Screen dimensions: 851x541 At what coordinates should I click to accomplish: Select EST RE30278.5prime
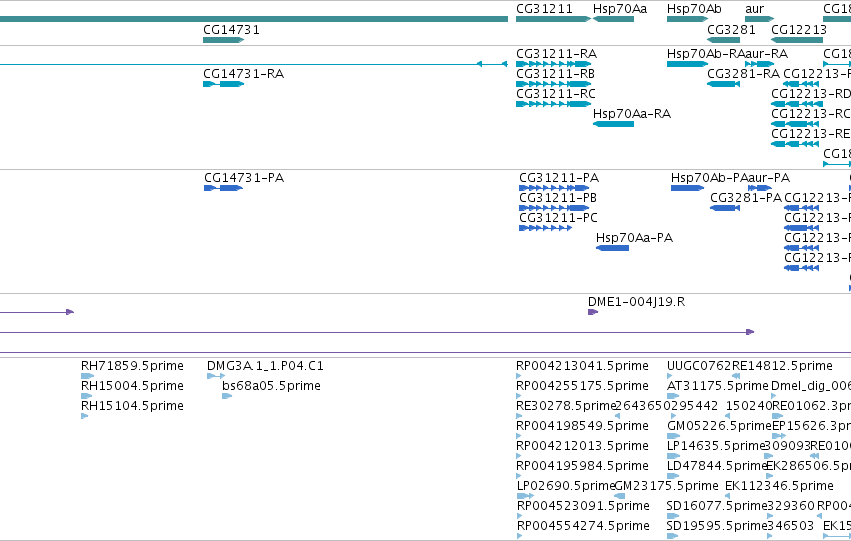pos(566,406)
